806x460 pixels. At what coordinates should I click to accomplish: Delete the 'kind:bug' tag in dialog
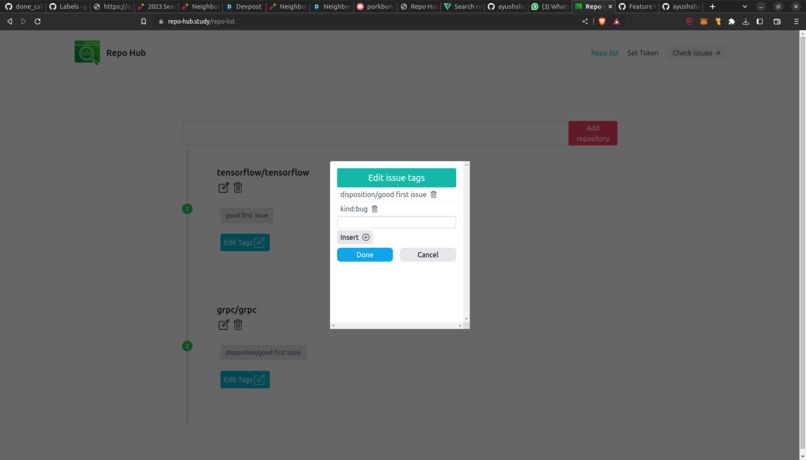[x=374, y=209]
